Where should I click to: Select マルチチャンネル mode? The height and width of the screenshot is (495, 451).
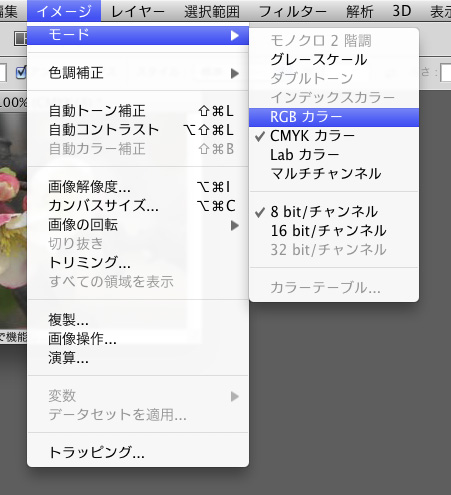pyautogui.click(x=334, y=174)
